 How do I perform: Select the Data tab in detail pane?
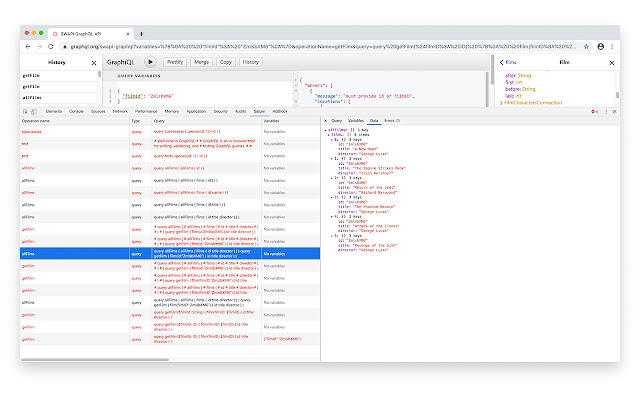point(374,121)
